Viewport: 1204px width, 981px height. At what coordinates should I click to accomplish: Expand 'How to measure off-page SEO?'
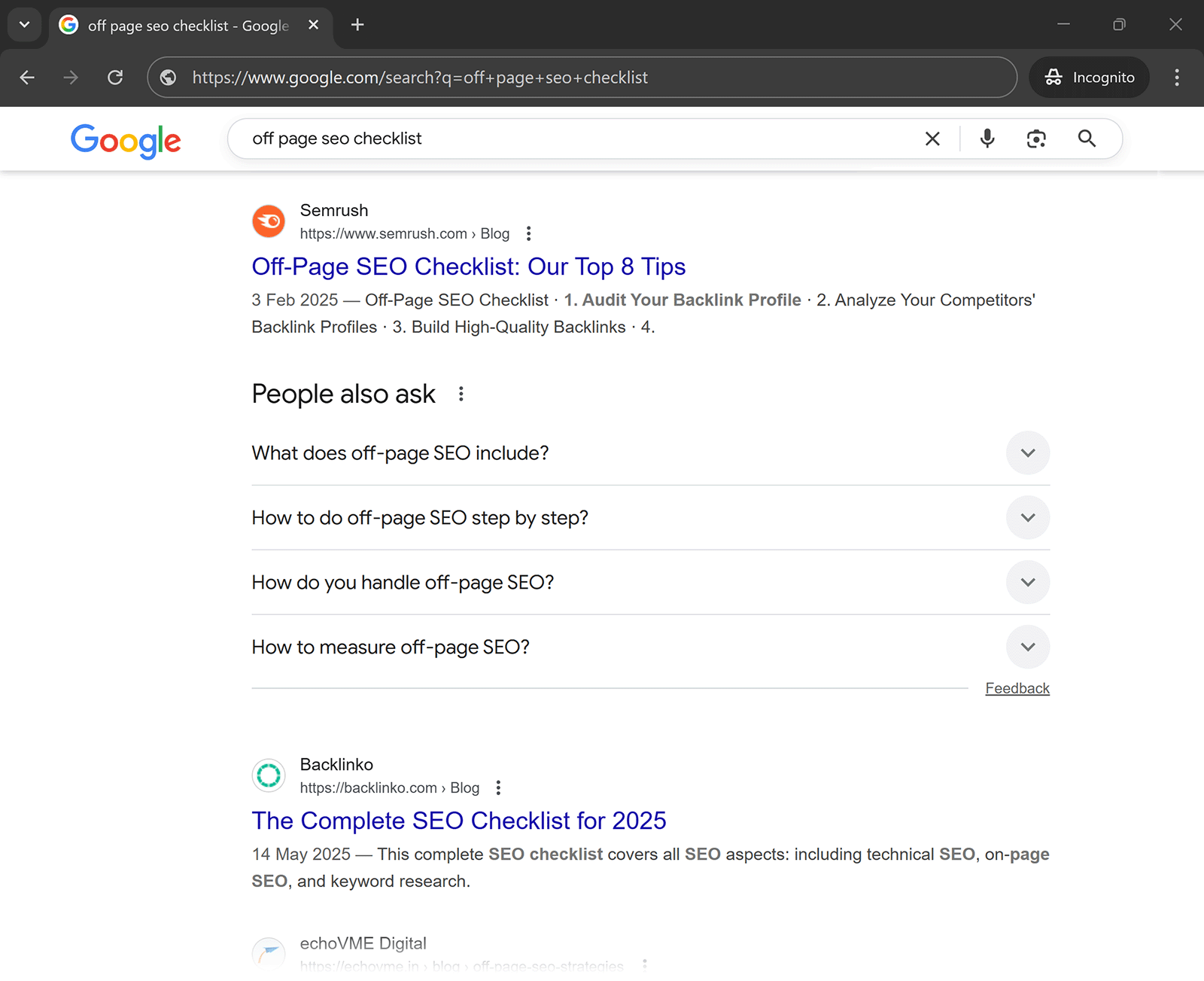(x=1028, y=647)
